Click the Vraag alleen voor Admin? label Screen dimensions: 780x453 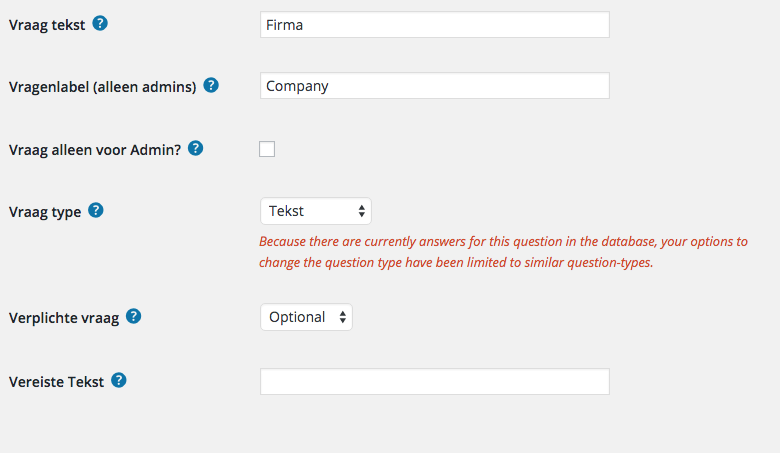click(x=95, y=149)
